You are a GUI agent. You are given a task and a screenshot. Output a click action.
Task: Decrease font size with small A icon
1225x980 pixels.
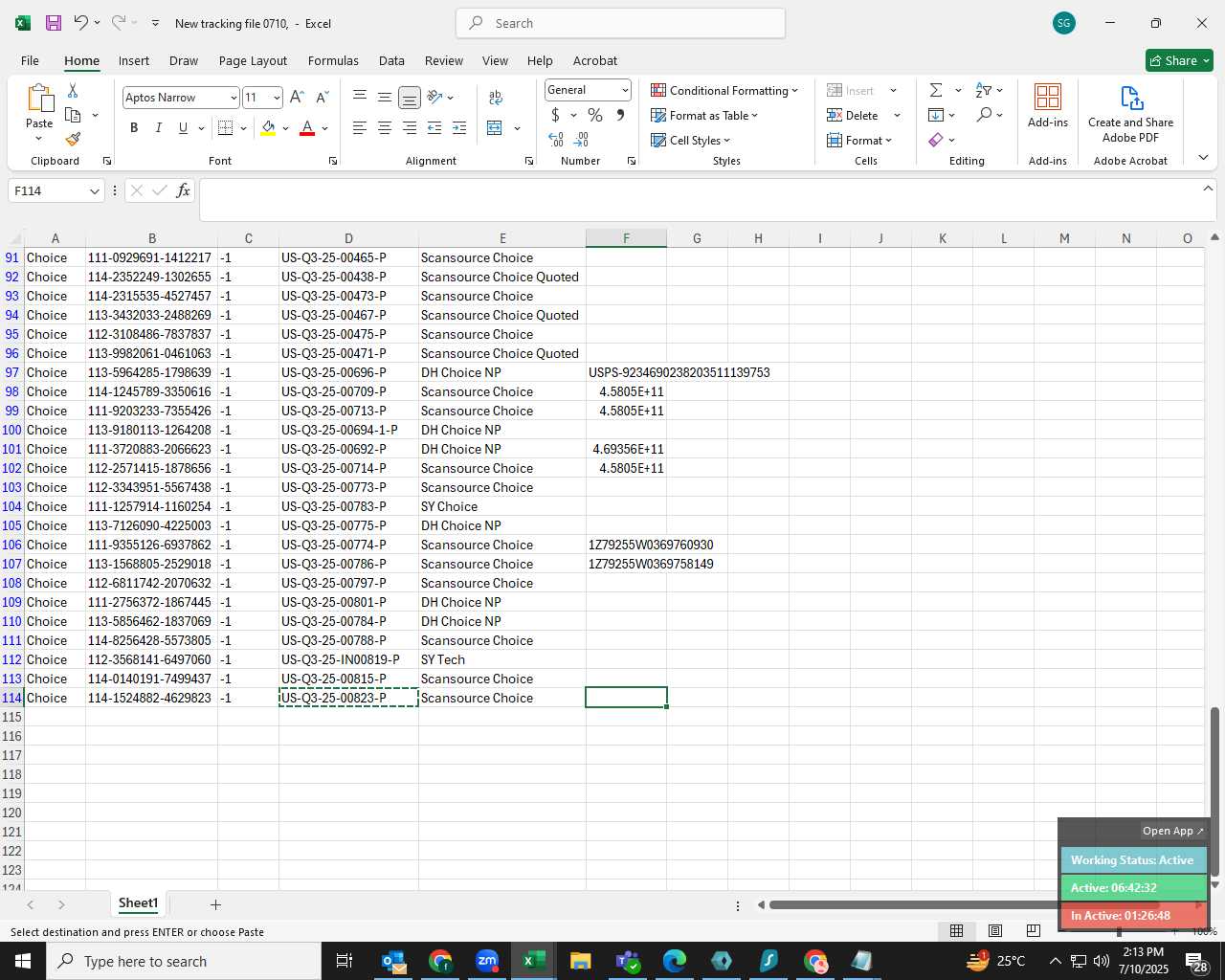click(x=322, y=97)
